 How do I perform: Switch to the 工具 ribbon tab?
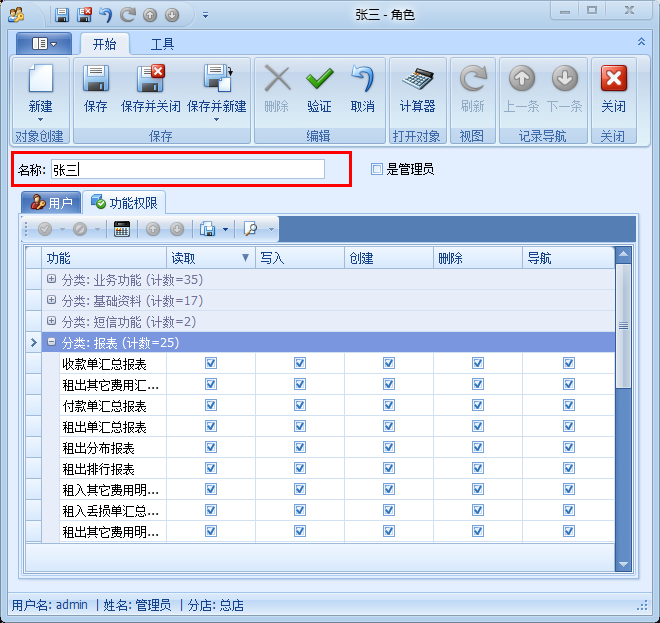coord(163,44)
